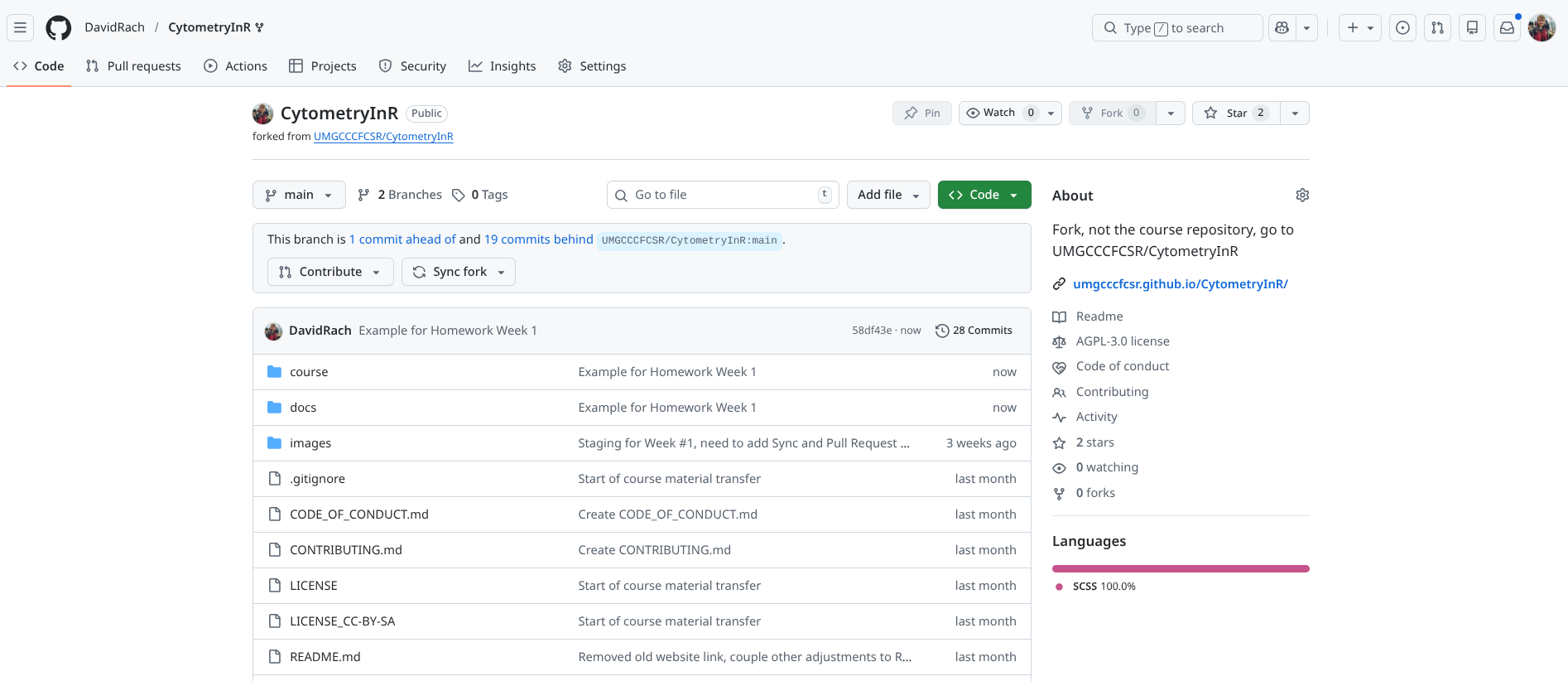Open pull requests icon in header

coord(1437,27)
